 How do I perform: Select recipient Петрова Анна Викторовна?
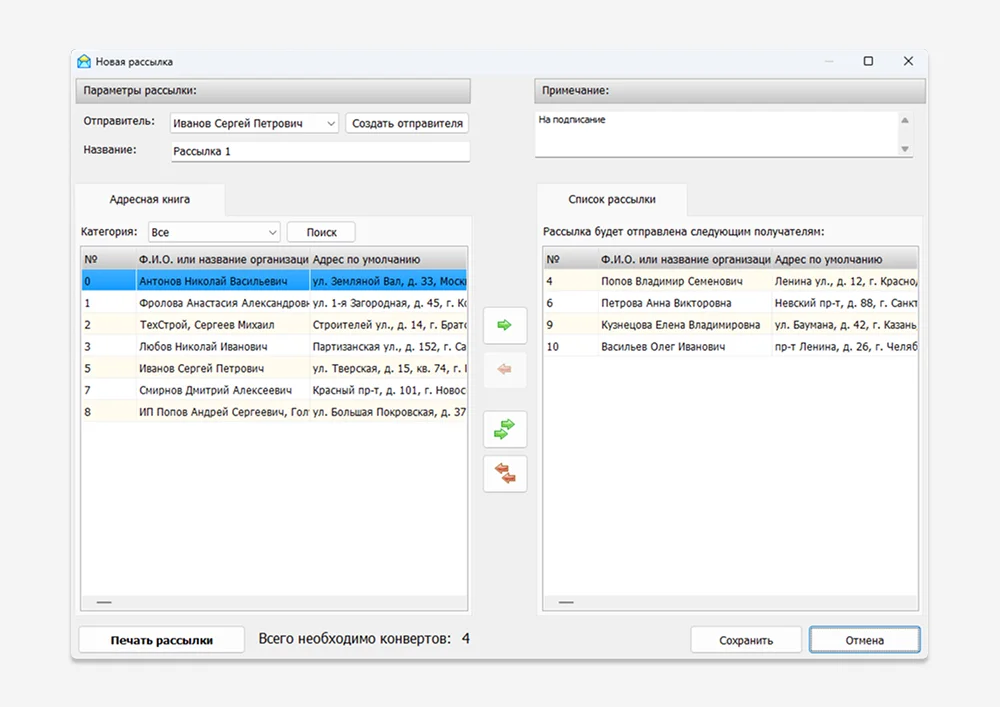[731, 303]
